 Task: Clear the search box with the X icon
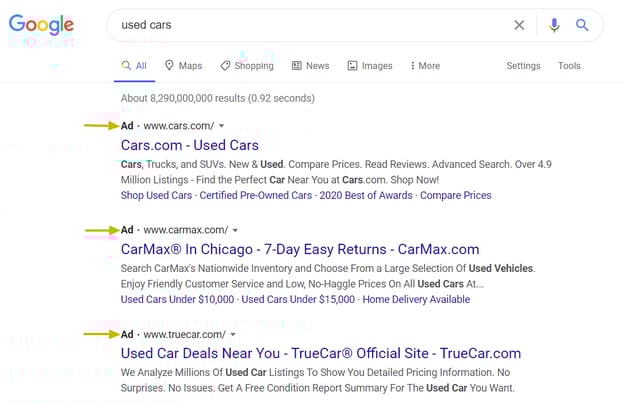519,25
